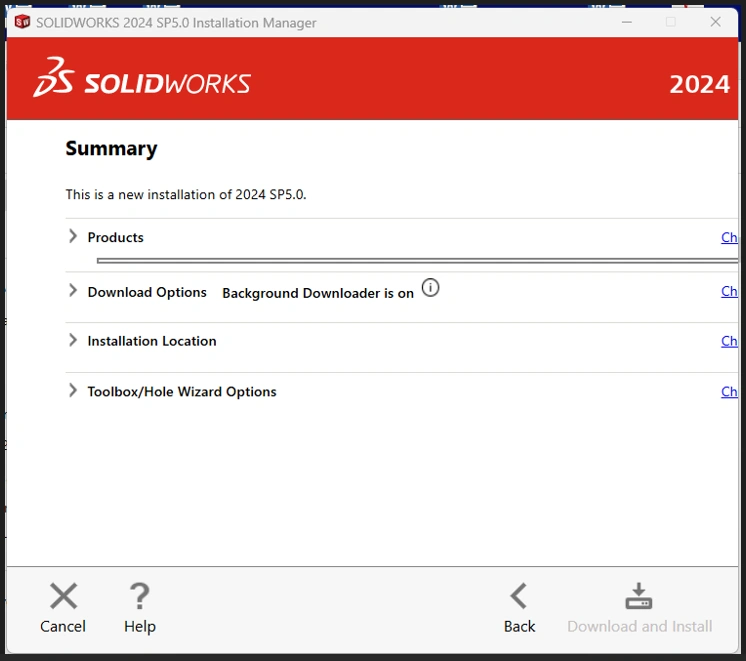Image resolution: width=746 pixels, height=661 pixels.
Task: Minimize the Installation Manager window
Action: (627, 22)
